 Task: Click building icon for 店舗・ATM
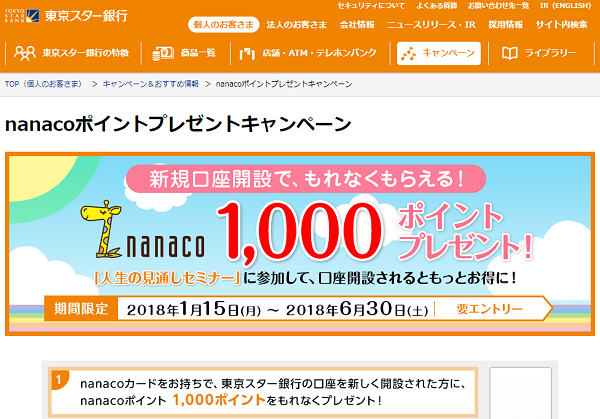coord(247,54)
